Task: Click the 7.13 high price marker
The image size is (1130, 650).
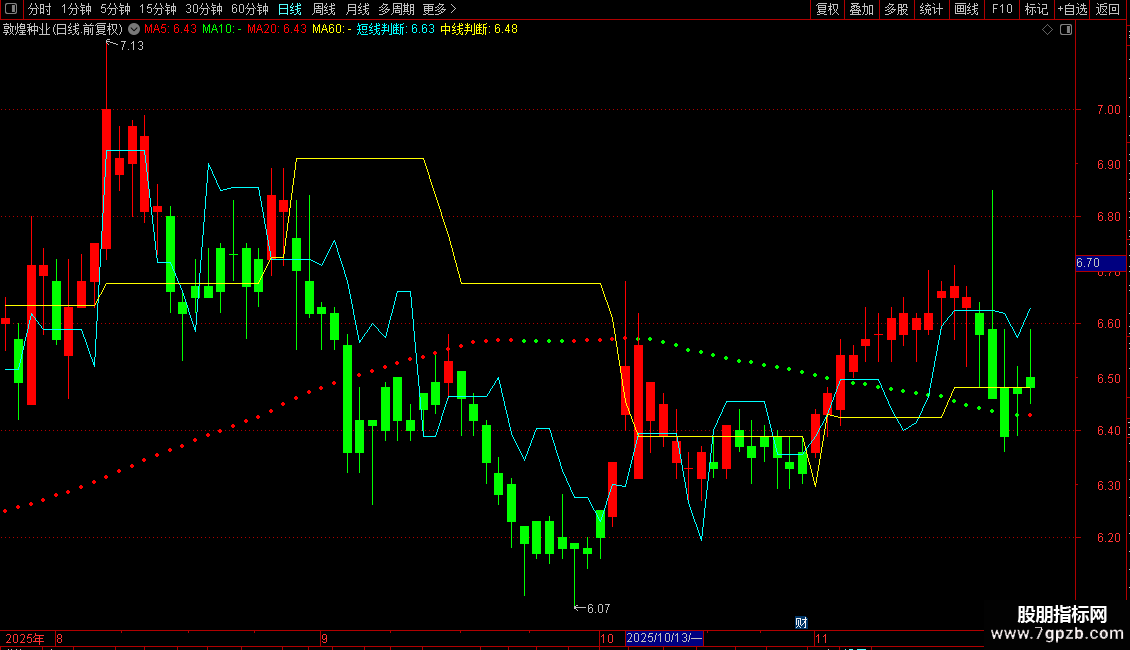Action: click(125, 45)
